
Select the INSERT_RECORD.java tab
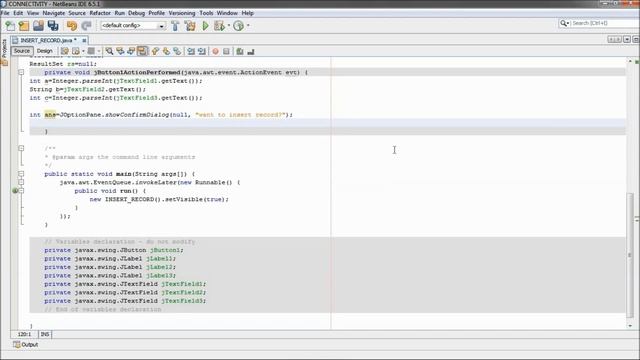48,40
